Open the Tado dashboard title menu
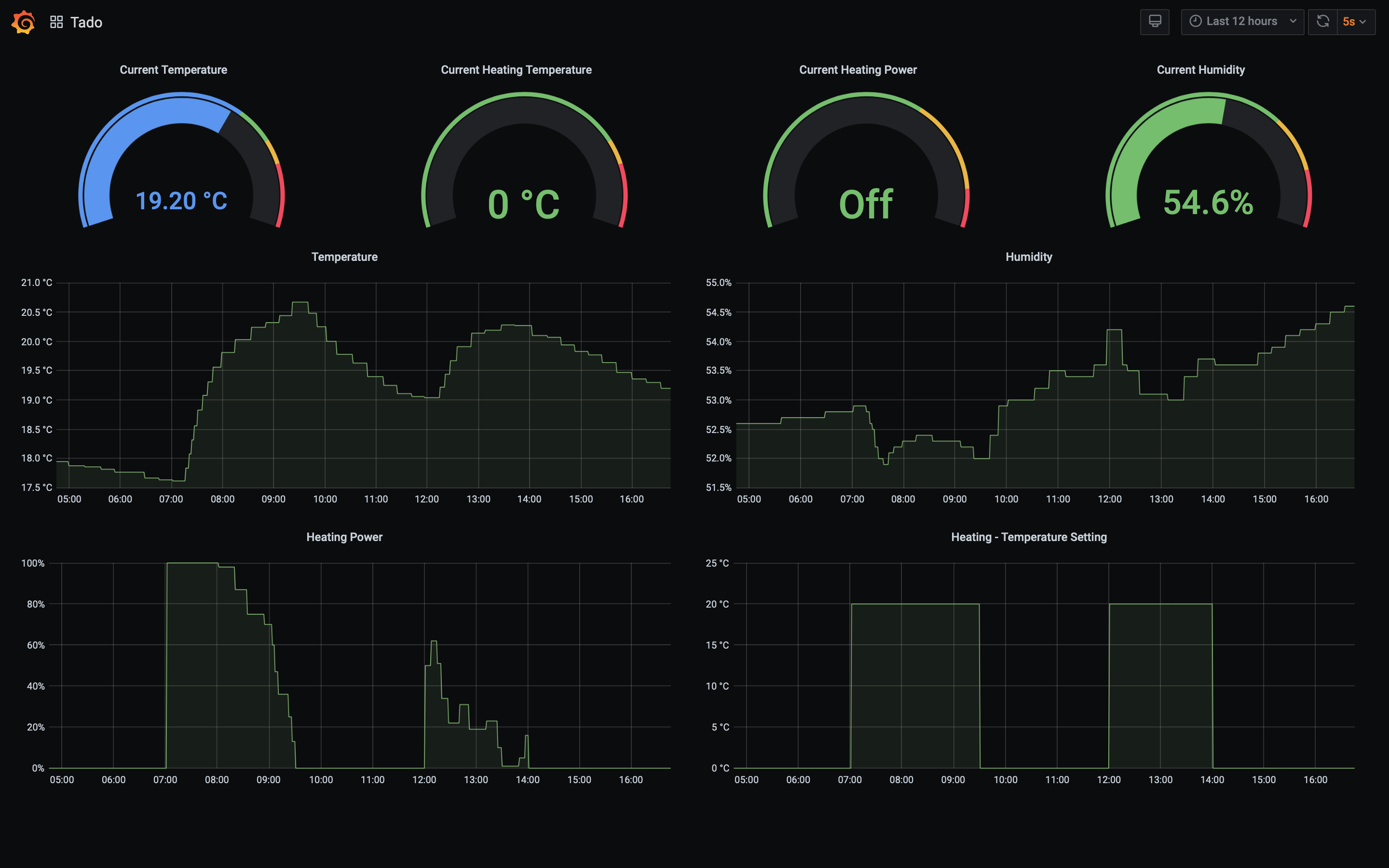 coord(86,22)
